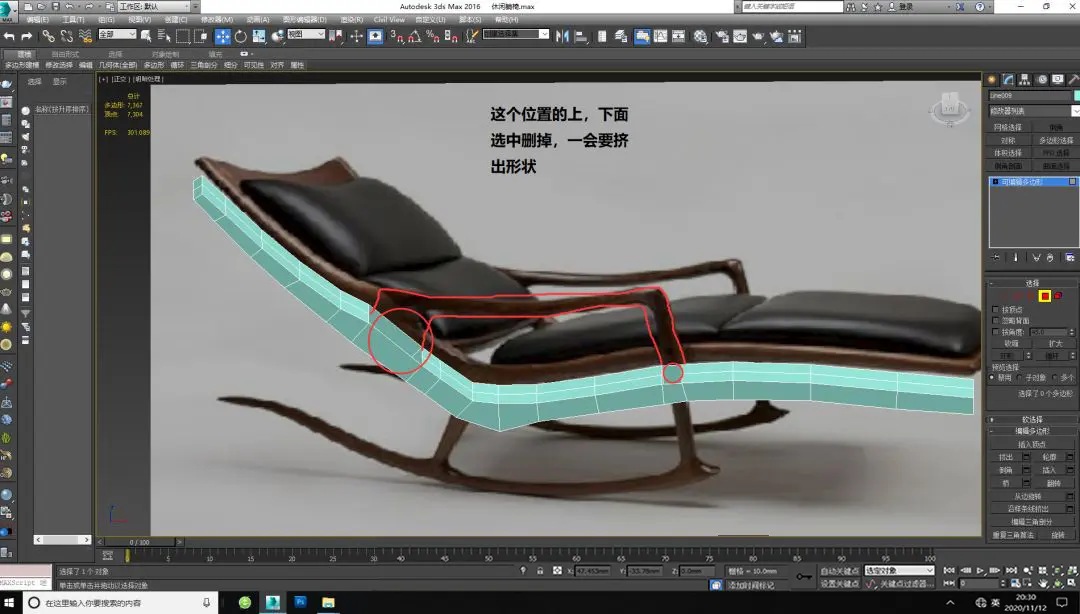Switch to the Create panel star icon
This screenshot has height=614, width=1080.
tap(992, 80)
